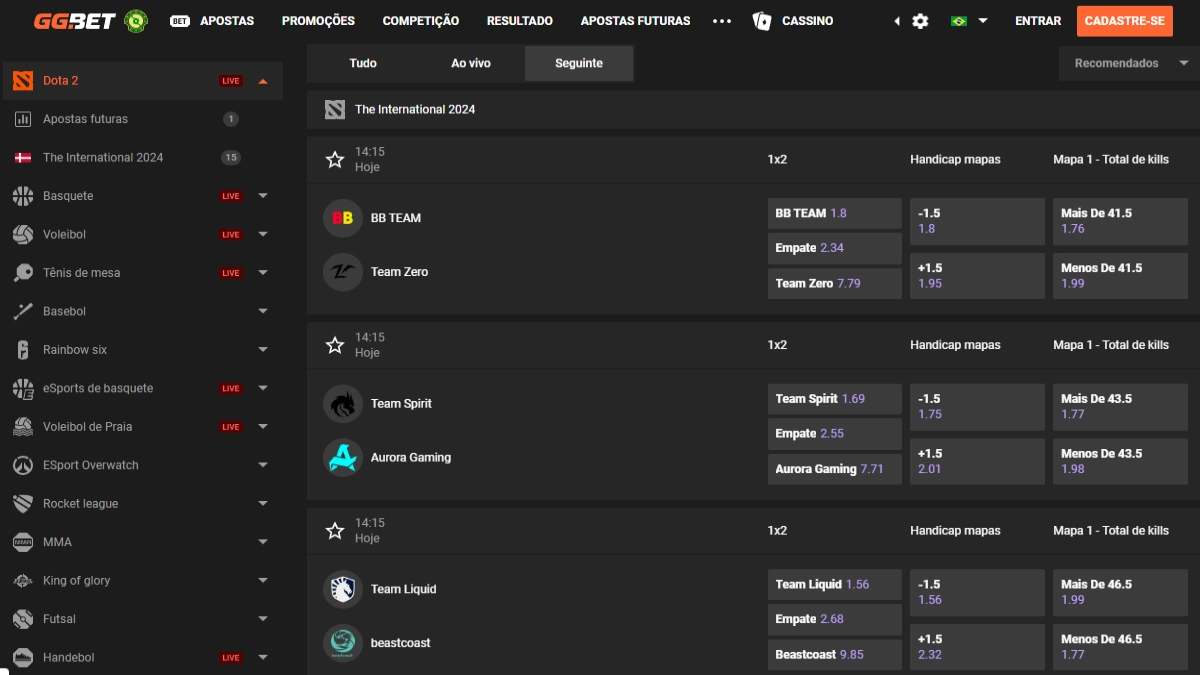This screenshot has width=1200, height=675.
Task: Click the Rainbow six icon
Action: 23,350
